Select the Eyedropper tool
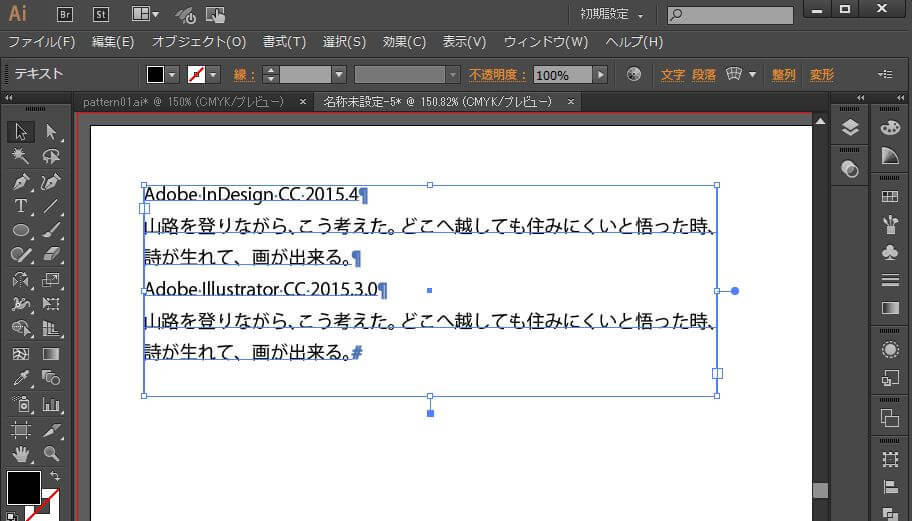 click(x=21, y=379)
